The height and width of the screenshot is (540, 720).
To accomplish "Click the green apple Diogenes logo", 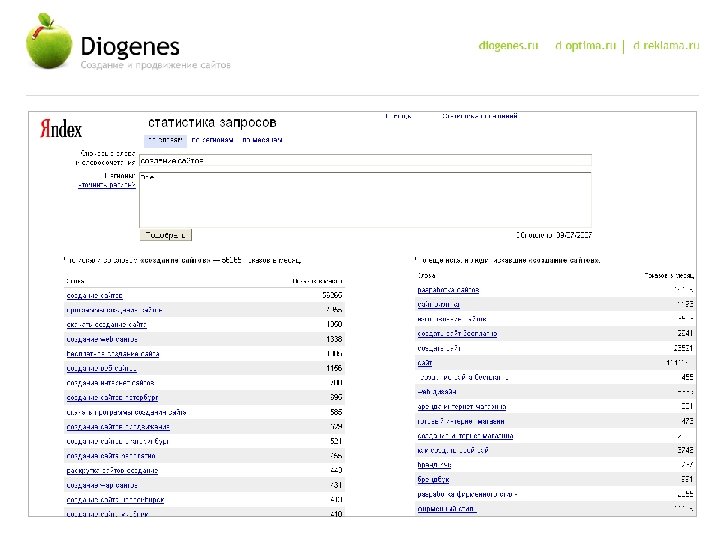I will pyautogui.click(x=50, y=41).
